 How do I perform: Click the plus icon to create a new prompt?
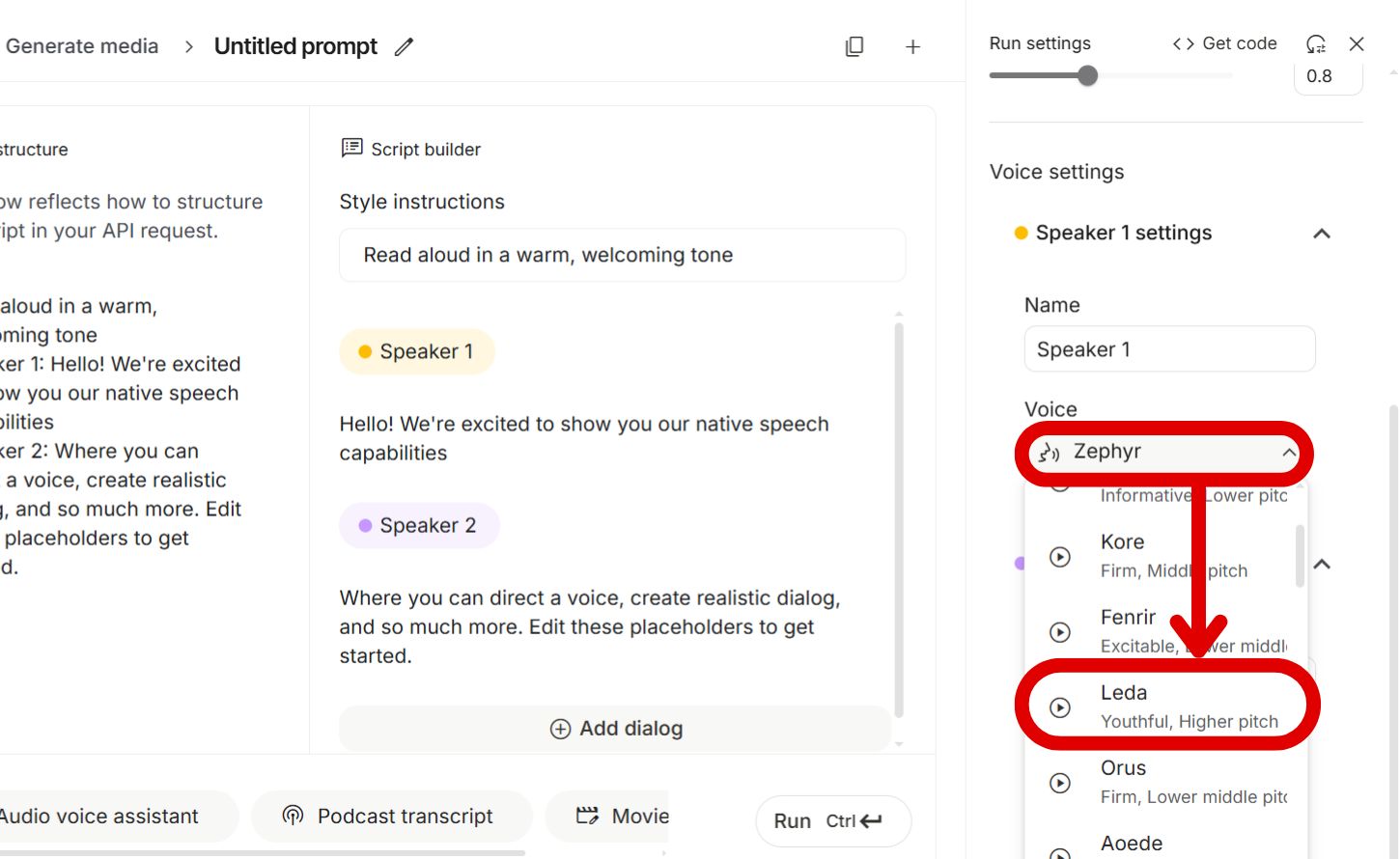[x=911, y=45]
